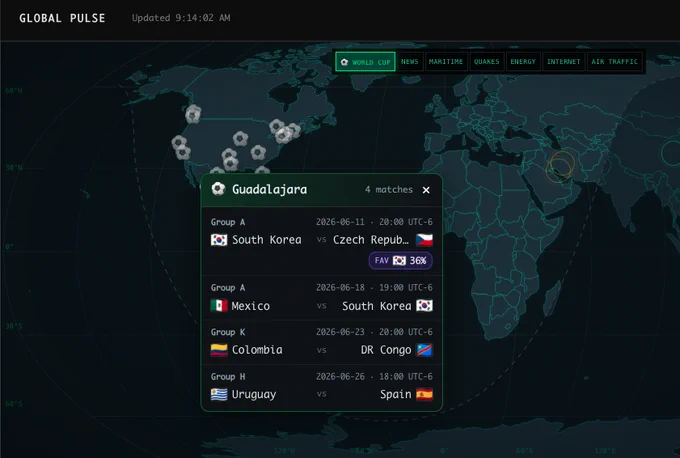Select Spain team name
The height and width of the screenshot is (458, 680).
[x=396, y=394]
